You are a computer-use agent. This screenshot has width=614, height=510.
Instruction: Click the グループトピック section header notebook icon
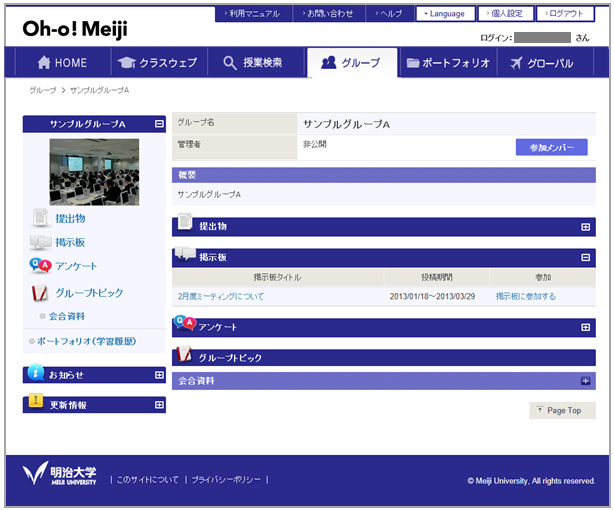coord(184,353)
